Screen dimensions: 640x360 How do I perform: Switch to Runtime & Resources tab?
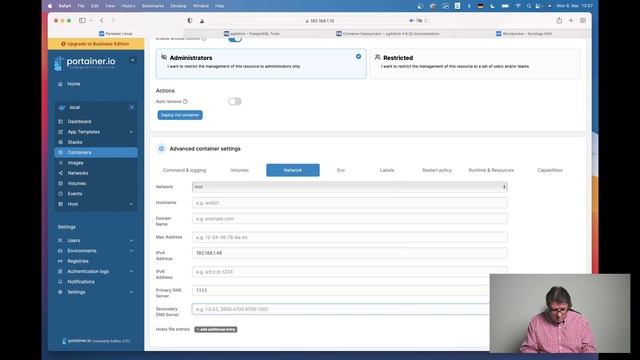point(491,170)
